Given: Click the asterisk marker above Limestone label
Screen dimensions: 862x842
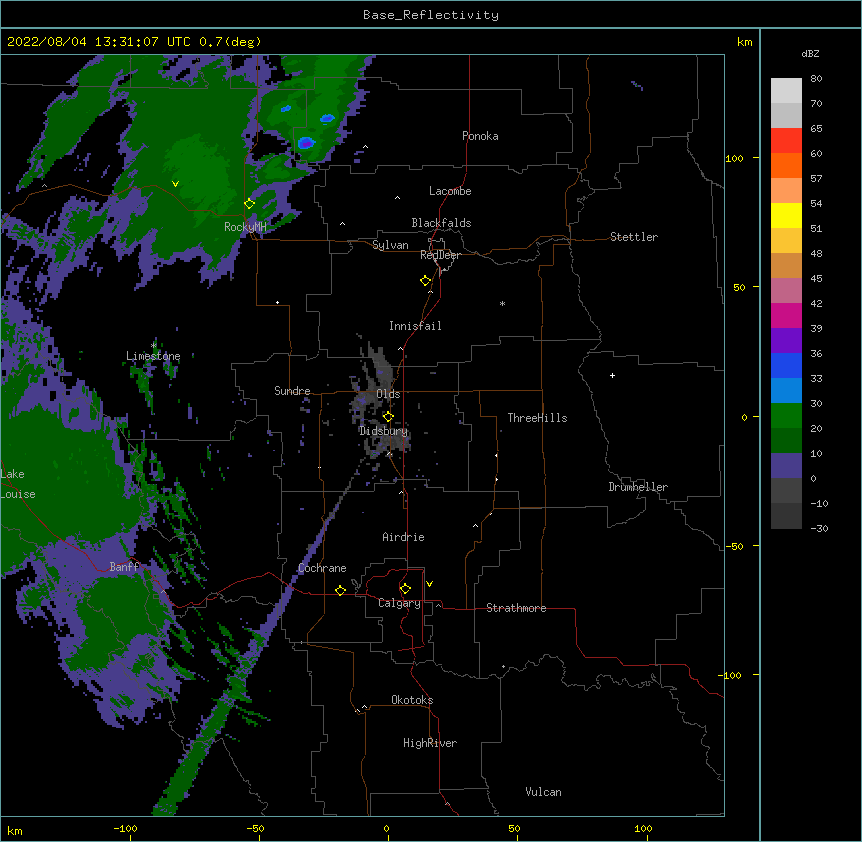Looking at the screenshot, I should (x=153, y=345).
